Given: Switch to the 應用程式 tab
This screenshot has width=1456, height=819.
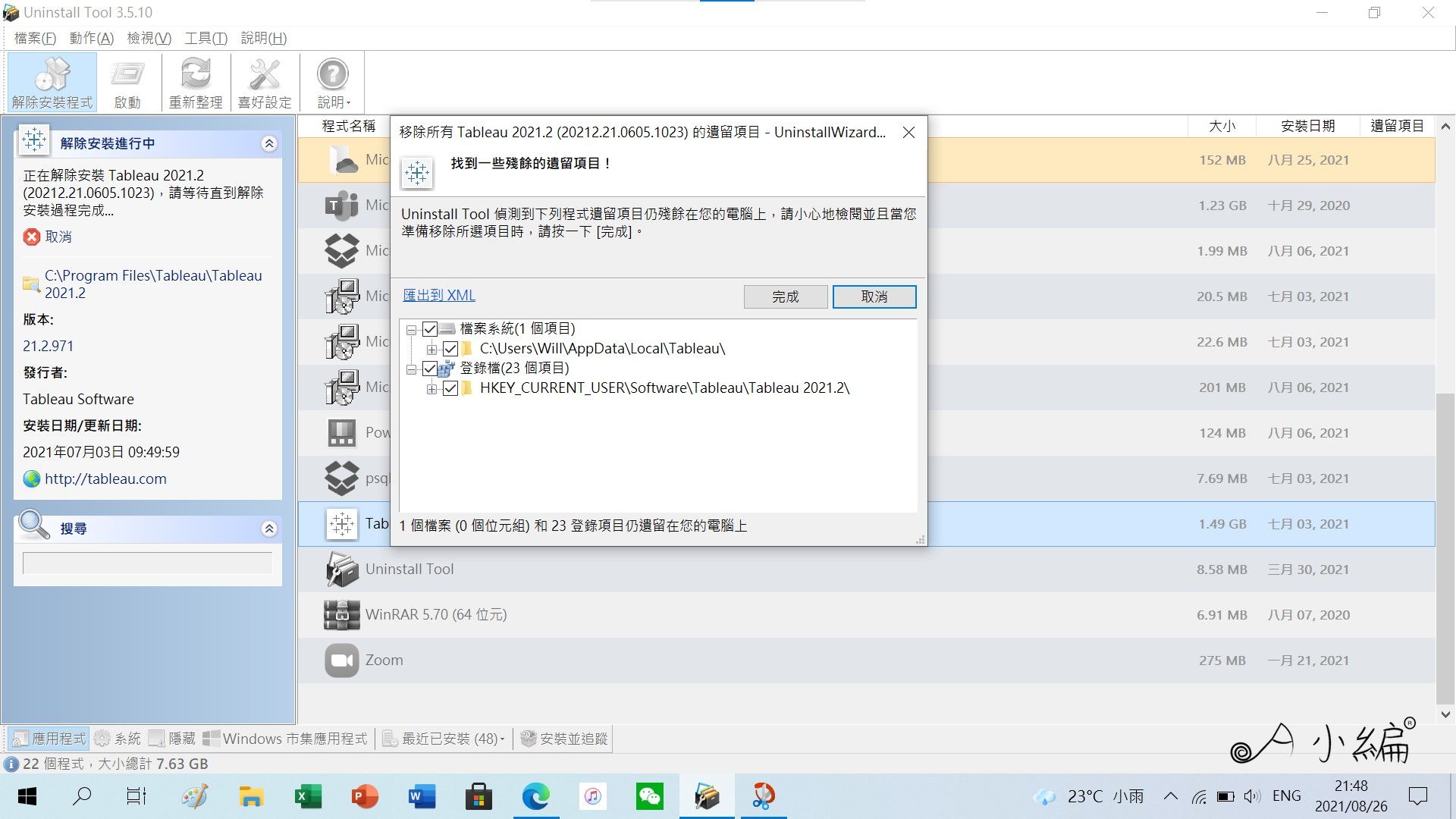Looking at the screenshot, I should click(50, 739).
